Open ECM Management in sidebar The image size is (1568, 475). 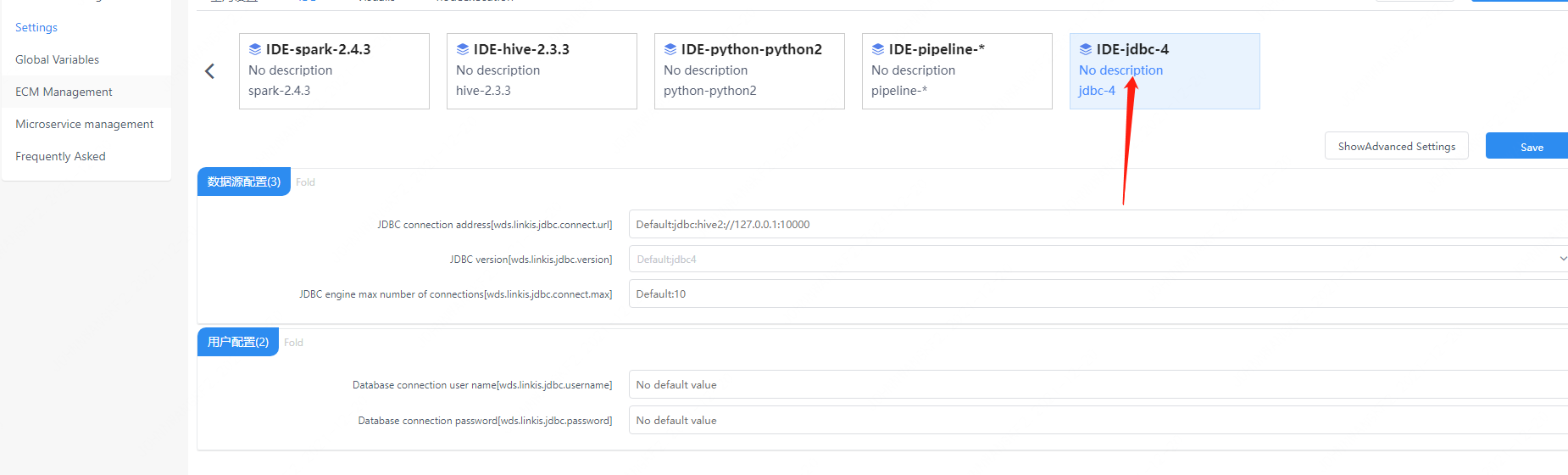click(x=64, y=92)
